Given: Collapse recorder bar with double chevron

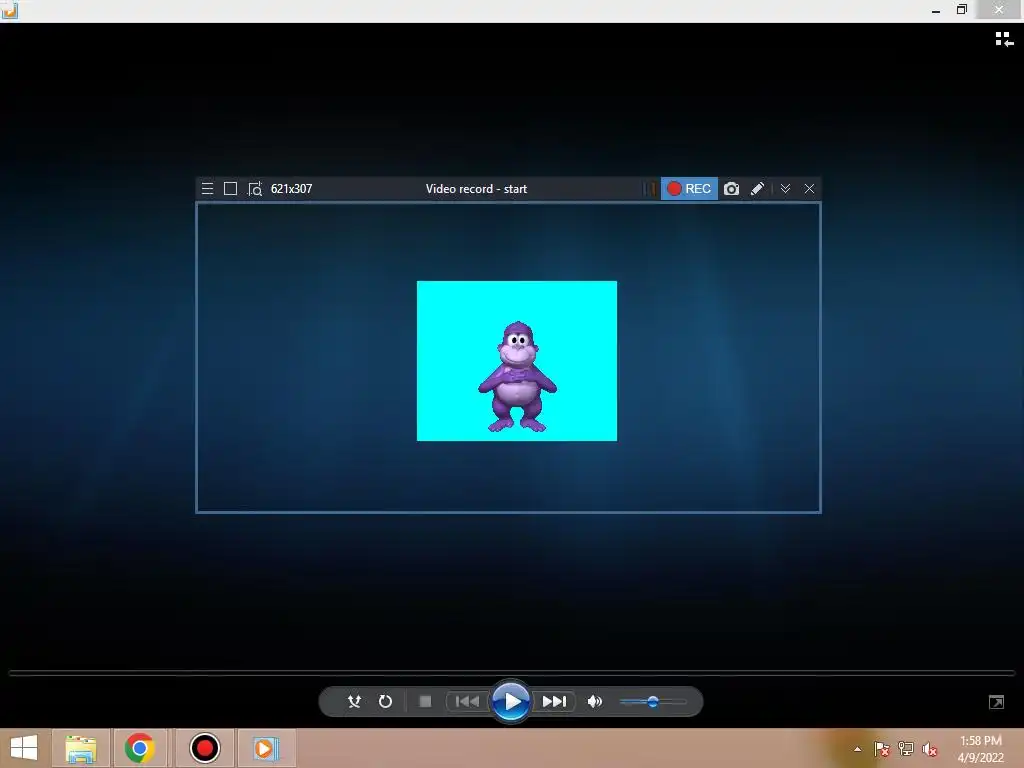Looking at the screenshot, I should pos(786,189).
